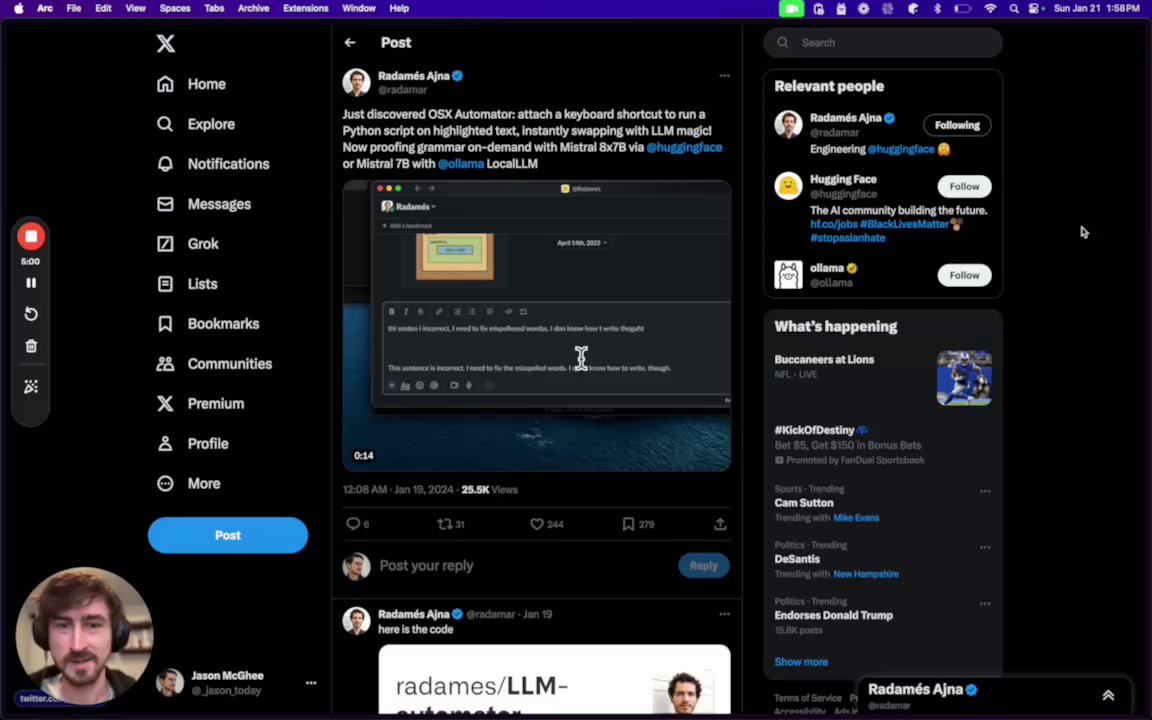Open Radamés Ajna avatar on main post
Viewport: 1152px width, 720px height.
(356, 82)
